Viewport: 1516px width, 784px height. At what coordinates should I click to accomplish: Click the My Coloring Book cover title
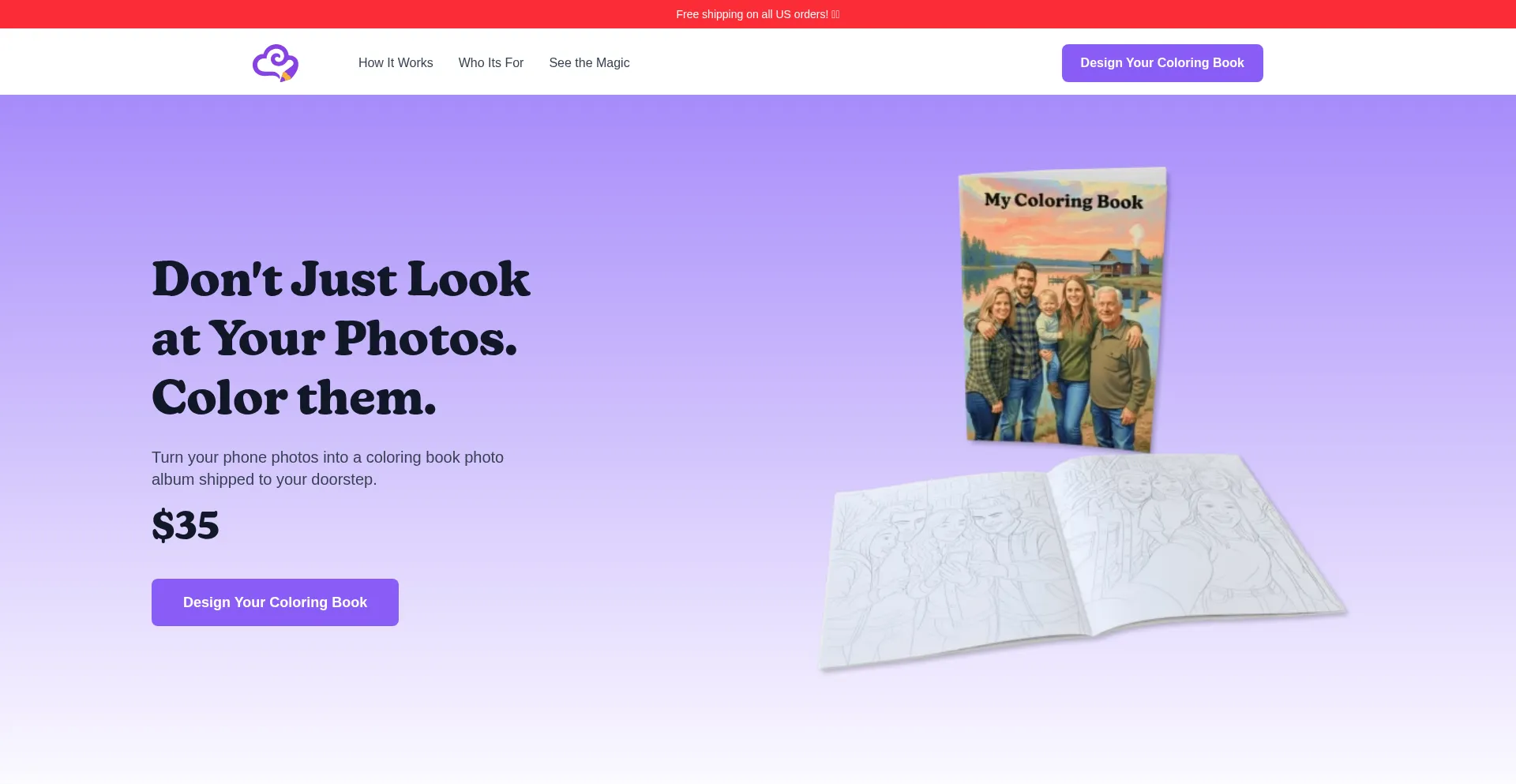pos(1063,201)
